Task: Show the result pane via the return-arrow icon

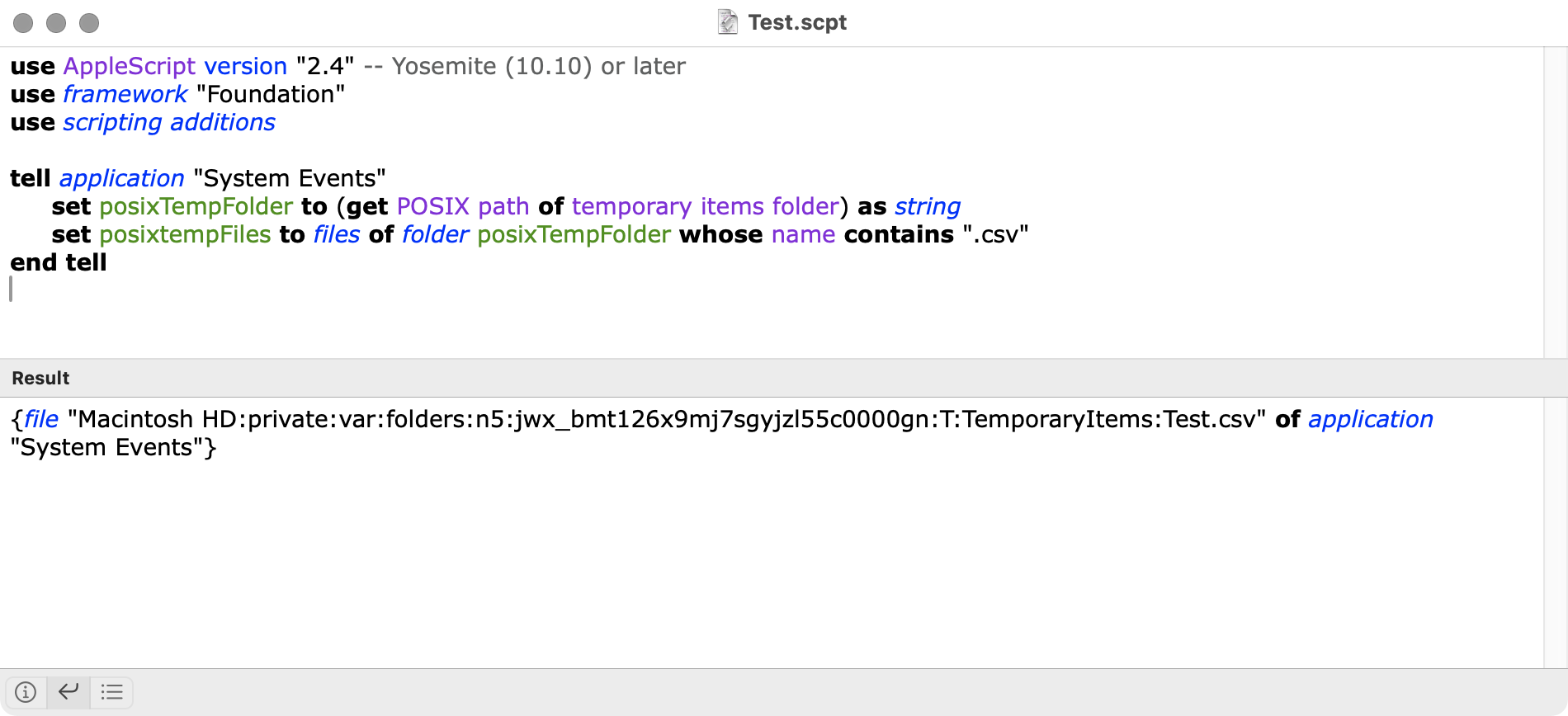Action: click(x=68, y=692)
